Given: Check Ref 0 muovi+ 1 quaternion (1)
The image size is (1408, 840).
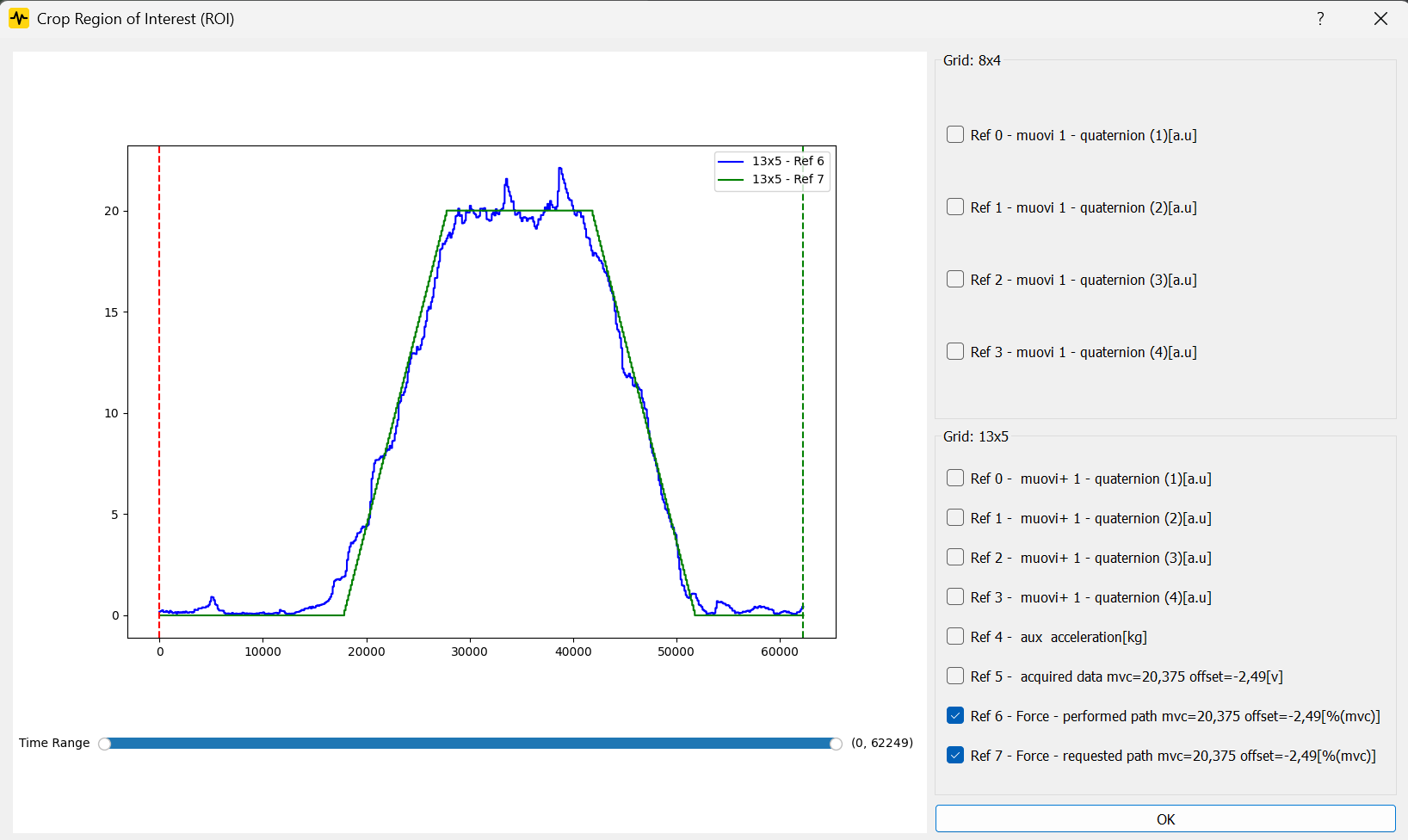Looking at the screenshot, I should pyautogui.click(x=955, y=478).
